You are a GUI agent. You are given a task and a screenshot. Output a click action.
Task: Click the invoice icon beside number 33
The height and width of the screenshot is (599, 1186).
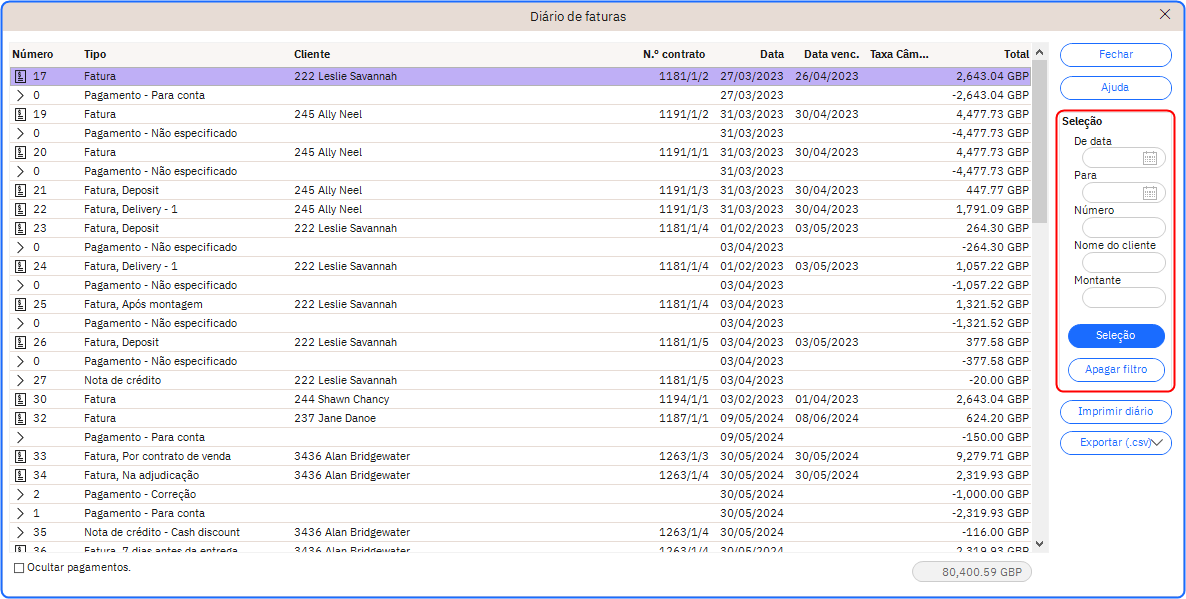point(20,456)
